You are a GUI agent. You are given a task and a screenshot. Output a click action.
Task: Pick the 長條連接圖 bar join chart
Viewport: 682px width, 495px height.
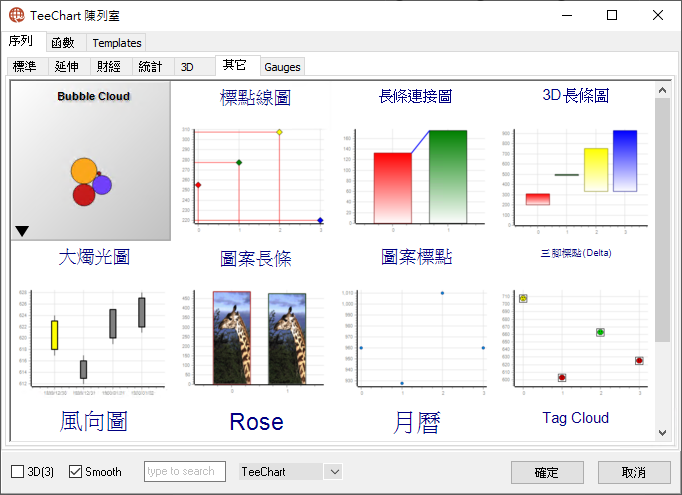coord(415,161)
